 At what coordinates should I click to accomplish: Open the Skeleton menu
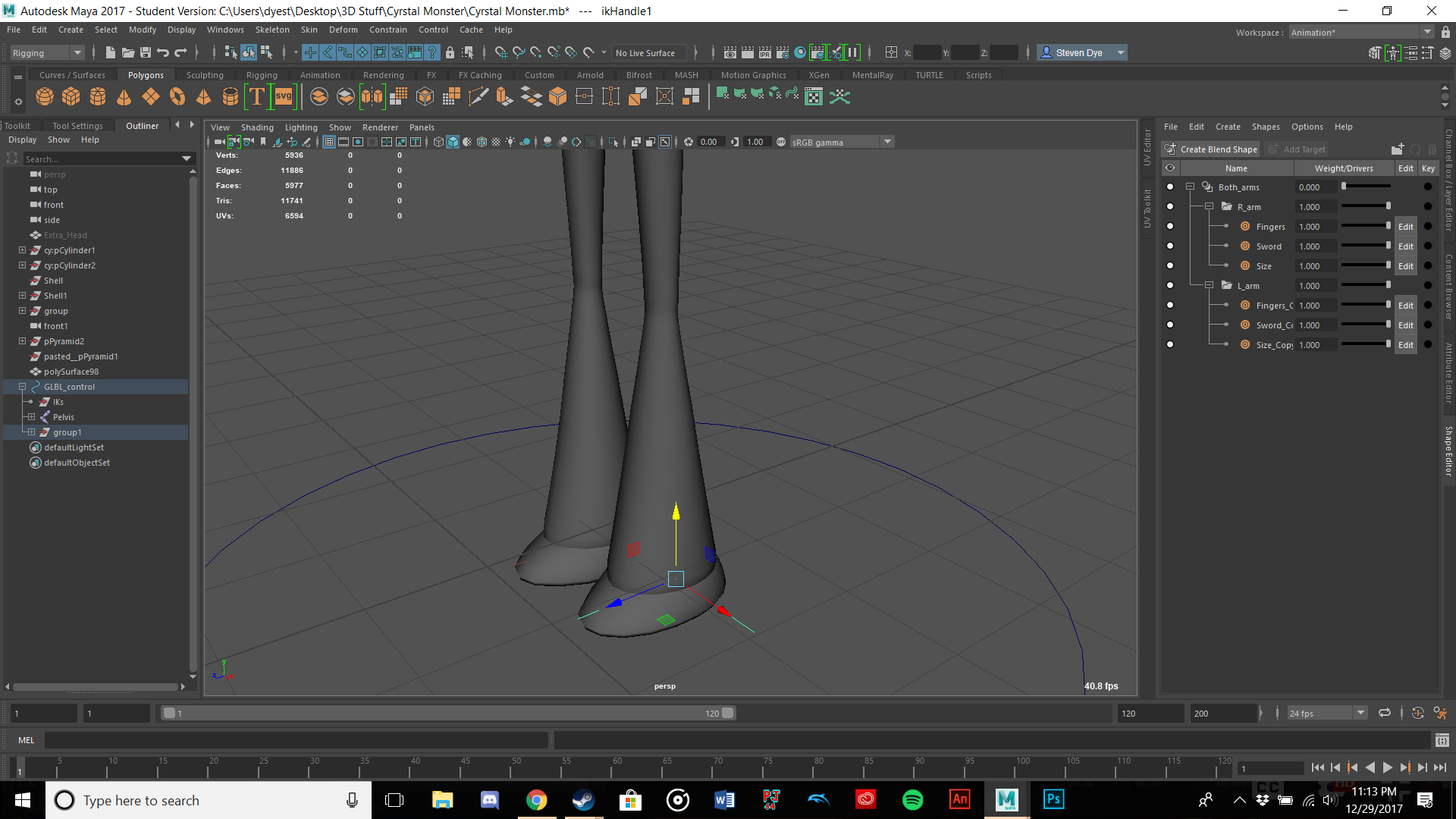tap(271, 30)
